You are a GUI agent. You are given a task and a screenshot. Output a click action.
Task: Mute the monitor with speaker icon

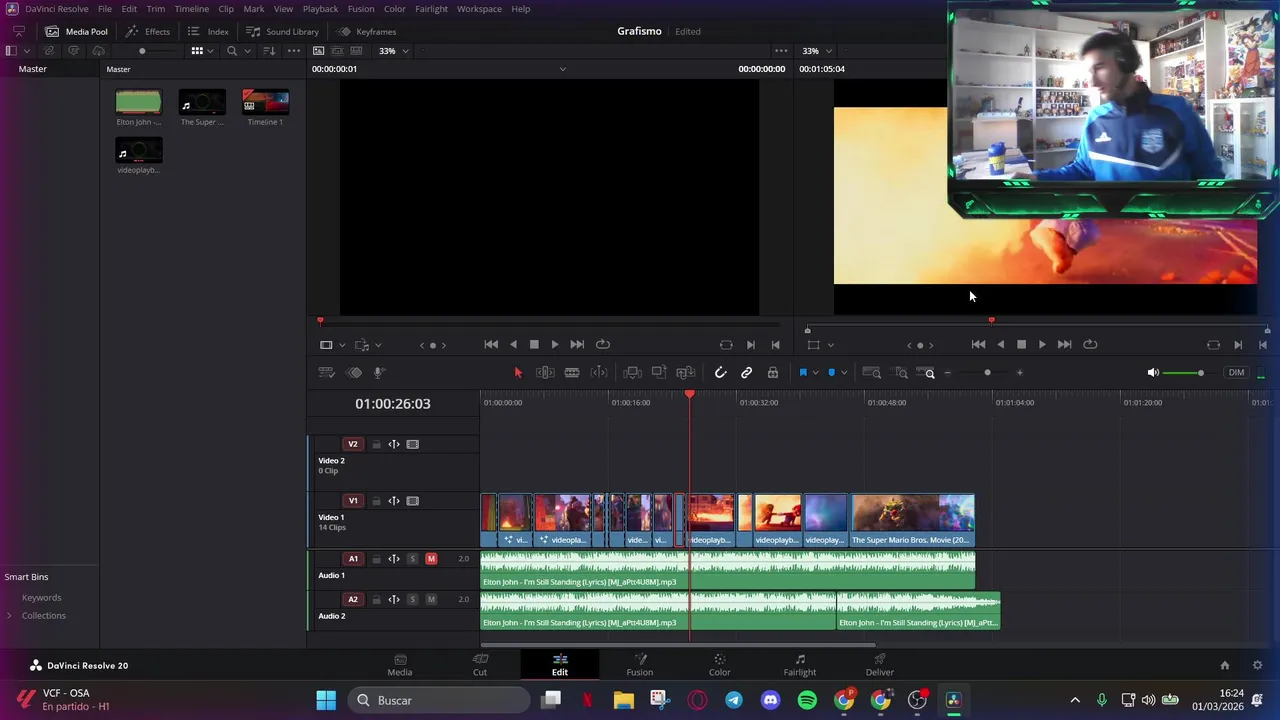click(1153, 373)
